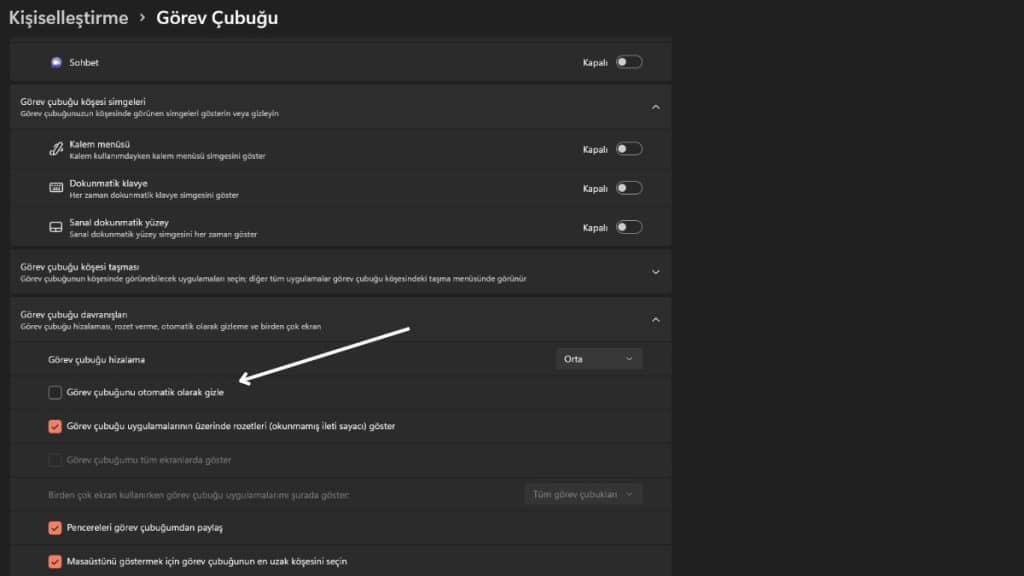Click the Kişiselleştirme breadcrumb link
This screenshot has width=1024, height=576.
point(67,17)
